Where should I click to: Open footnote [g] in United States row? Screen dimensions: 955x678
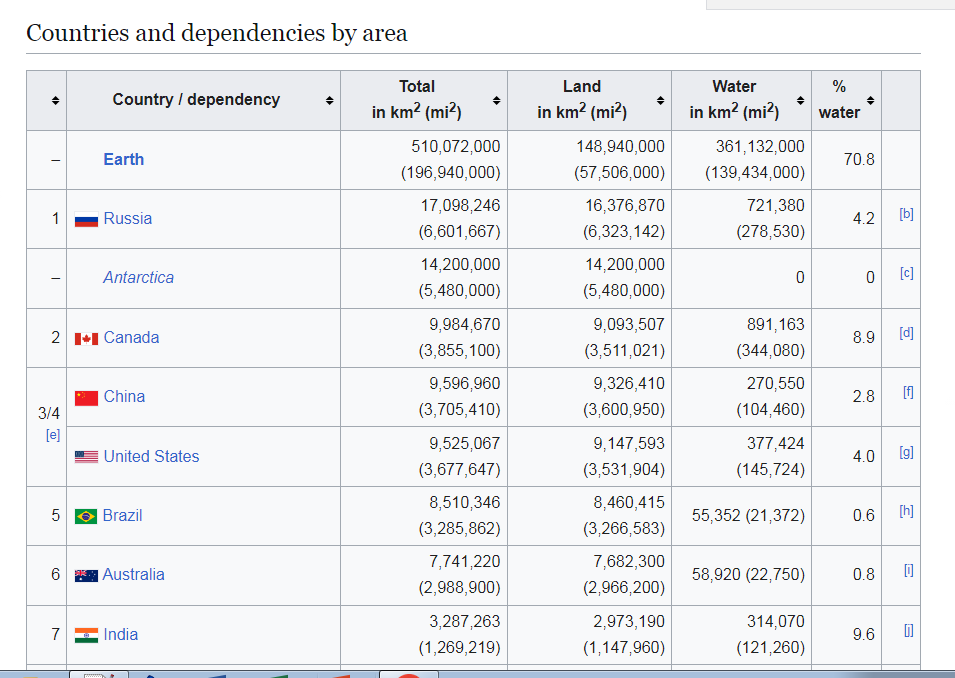906,452
